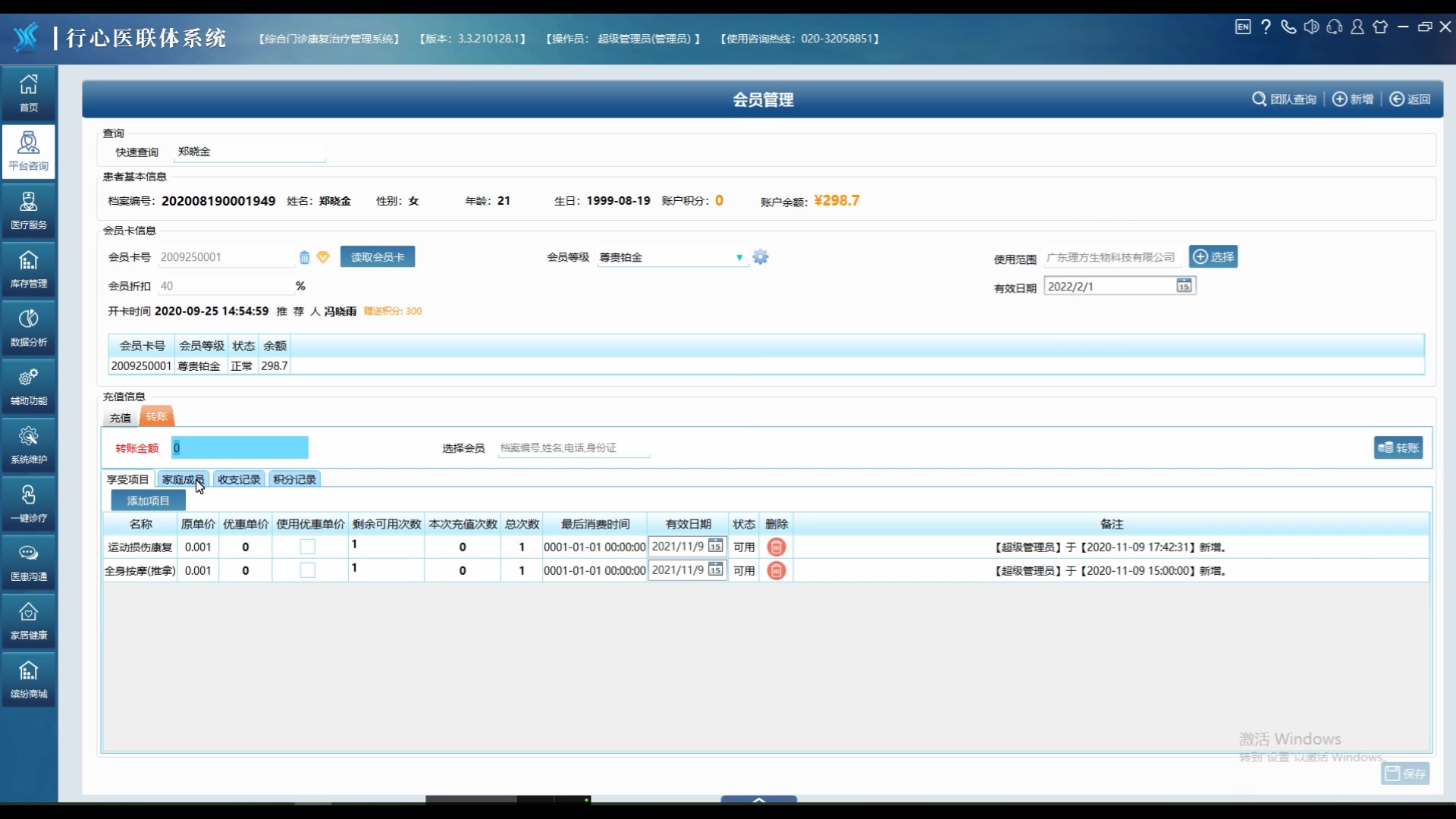
Task: Delete the 运动损伤康复 project row
Action: point(776,547)
